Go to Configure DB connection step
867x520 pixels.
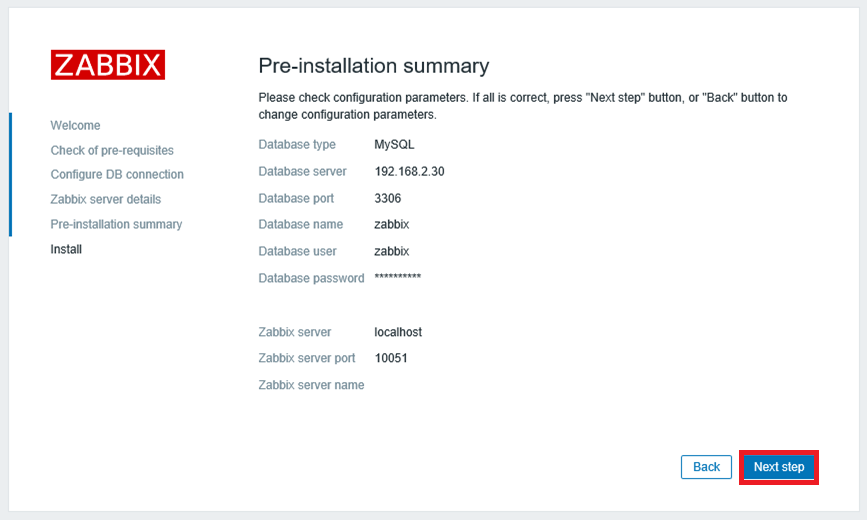point(117,174)
